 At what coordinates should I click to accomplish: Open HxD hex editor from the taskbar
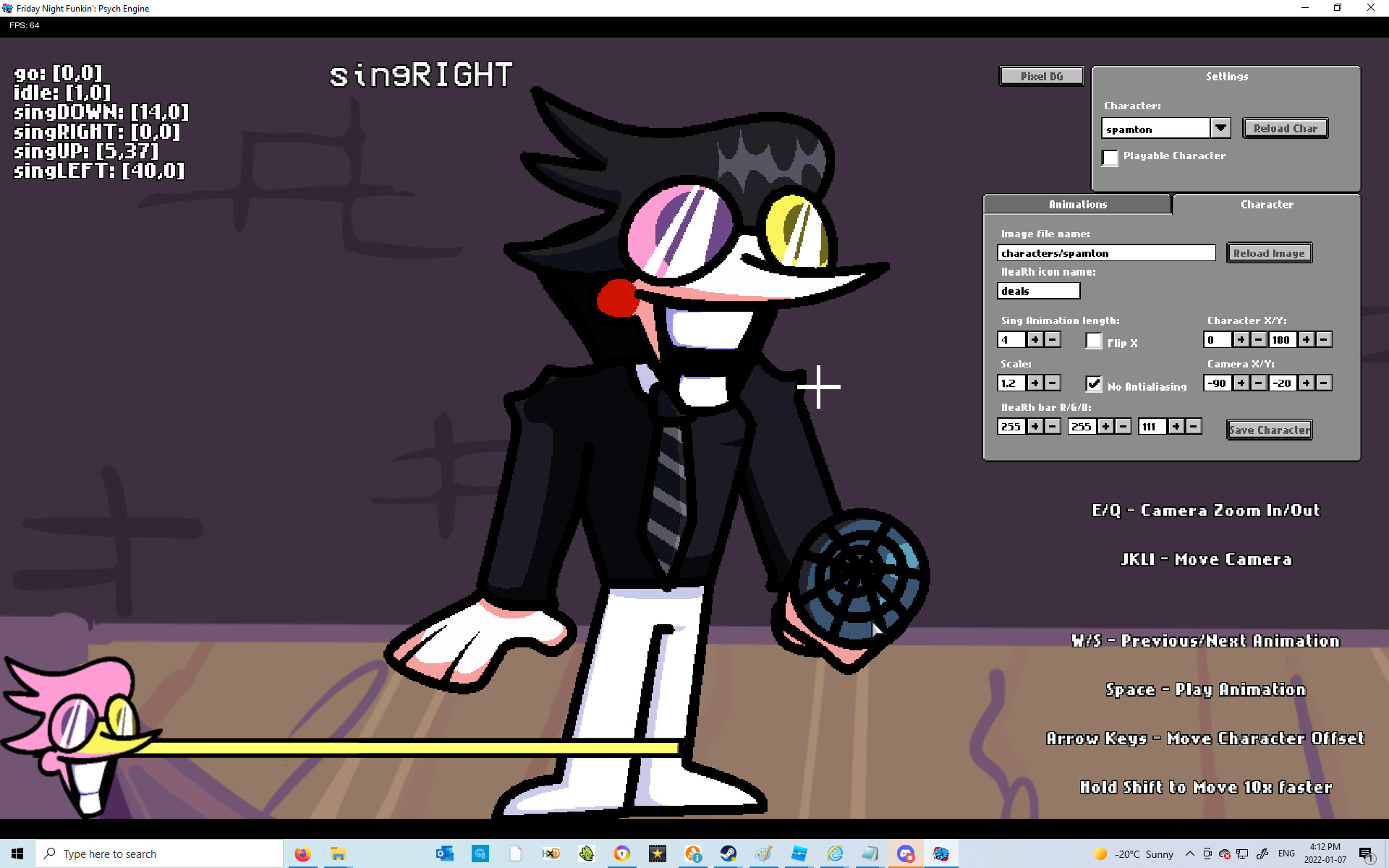(x=551, y=854)
